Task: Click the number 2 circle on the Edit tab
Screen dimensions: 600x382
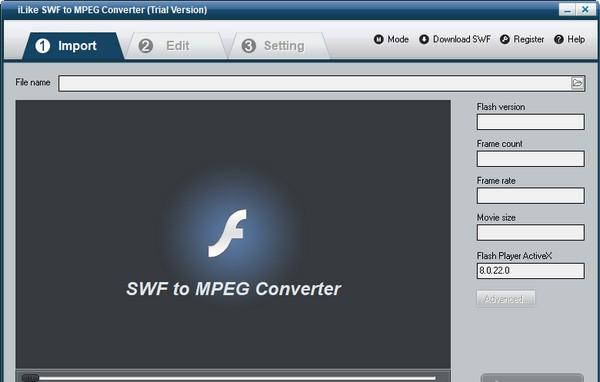Action: coord(145,46)
